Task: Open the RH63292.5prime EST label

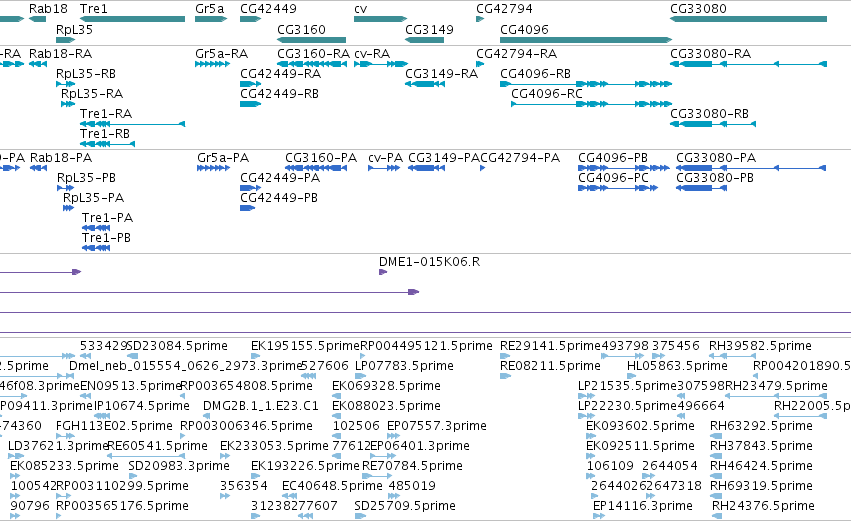Action: point(761,427)
